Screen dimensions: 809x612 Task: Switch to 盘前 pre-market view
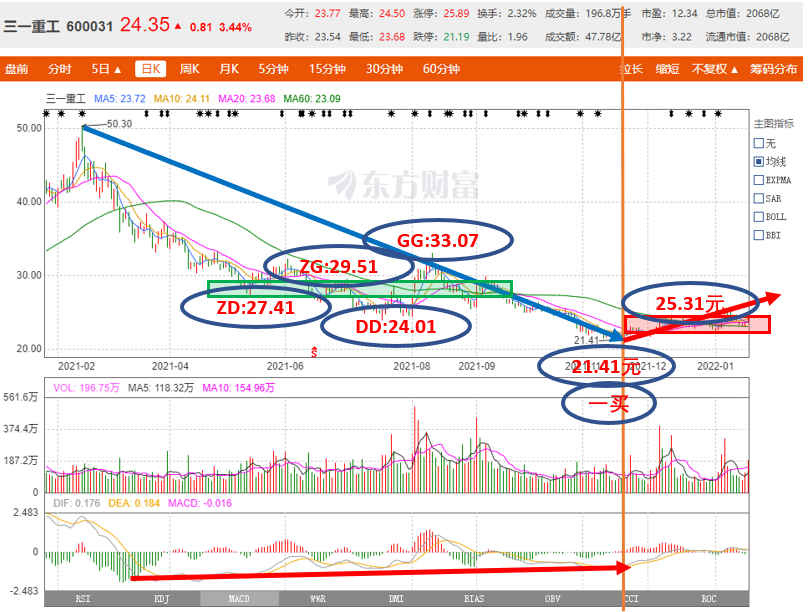point(17,69)
